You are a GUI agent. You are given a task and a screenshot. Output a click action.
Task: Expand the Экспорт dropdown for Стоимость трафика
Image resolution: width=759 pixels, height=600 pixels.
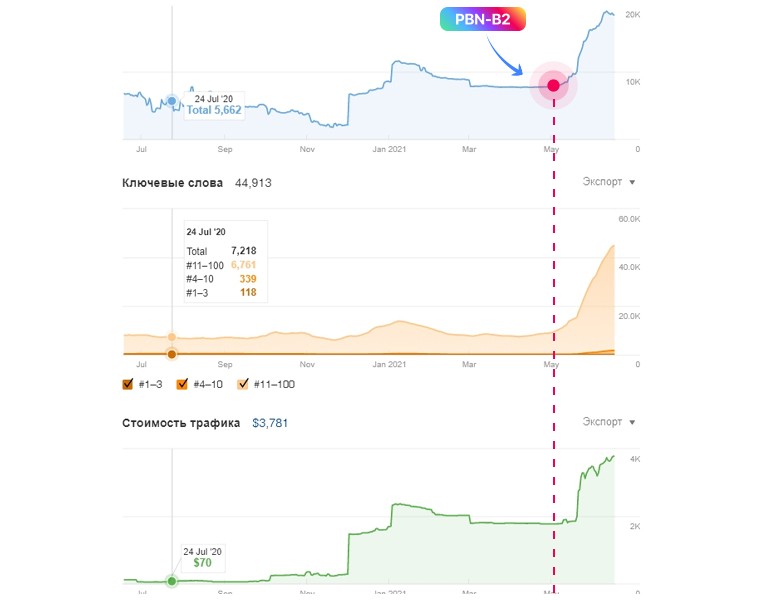608,422
